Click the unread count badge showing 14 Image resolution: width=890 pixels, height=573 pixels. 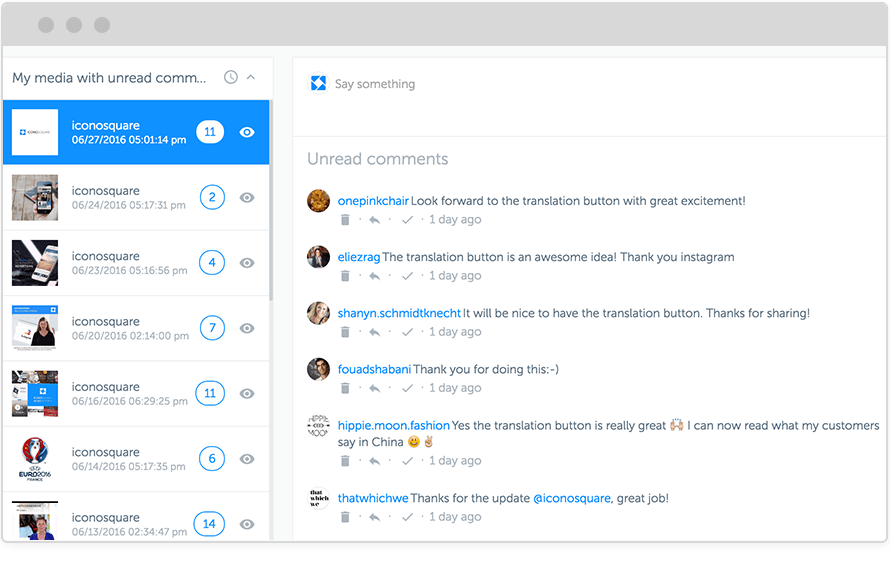209,524
